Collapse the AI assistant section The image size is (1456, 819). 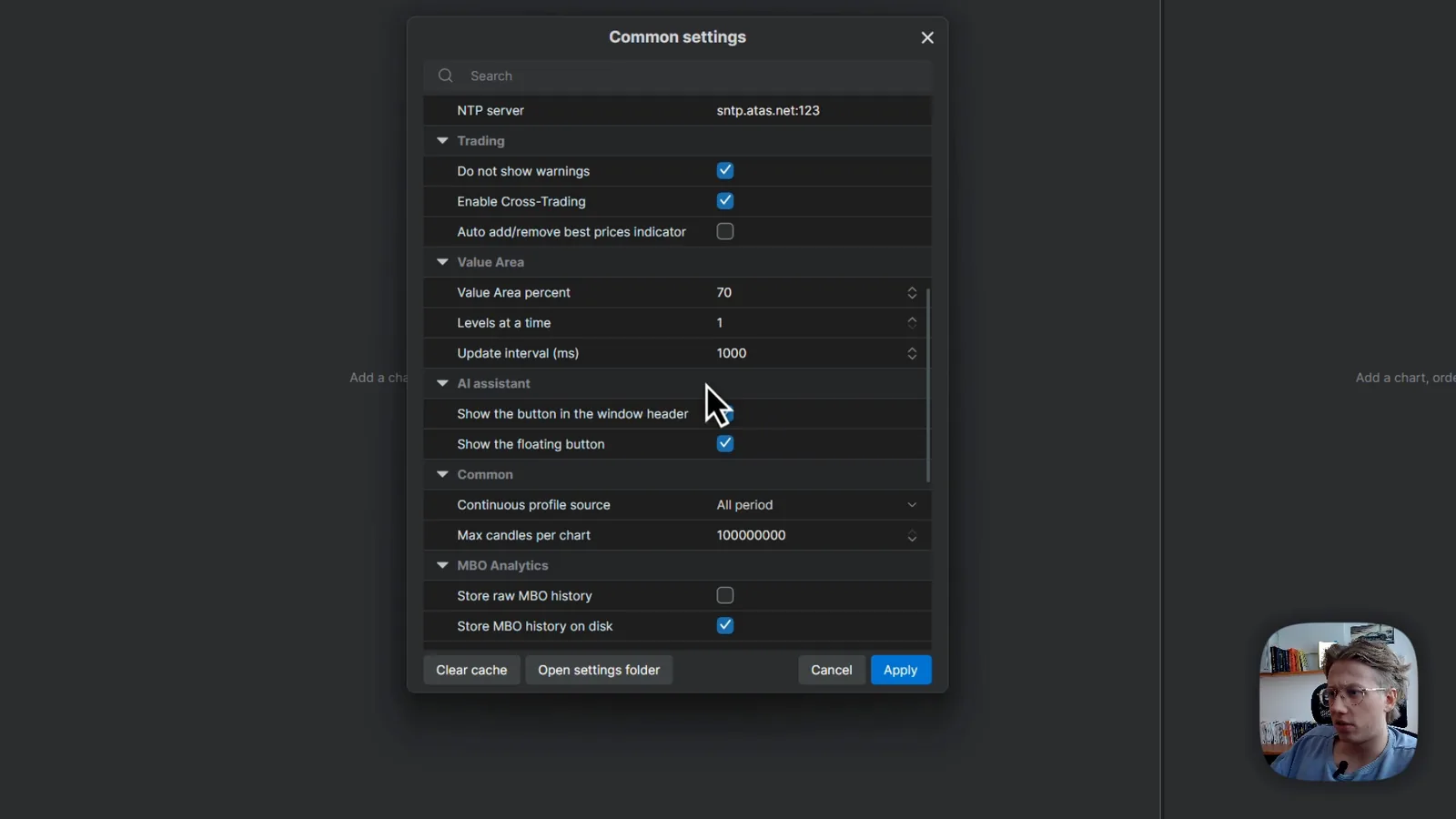442,383
